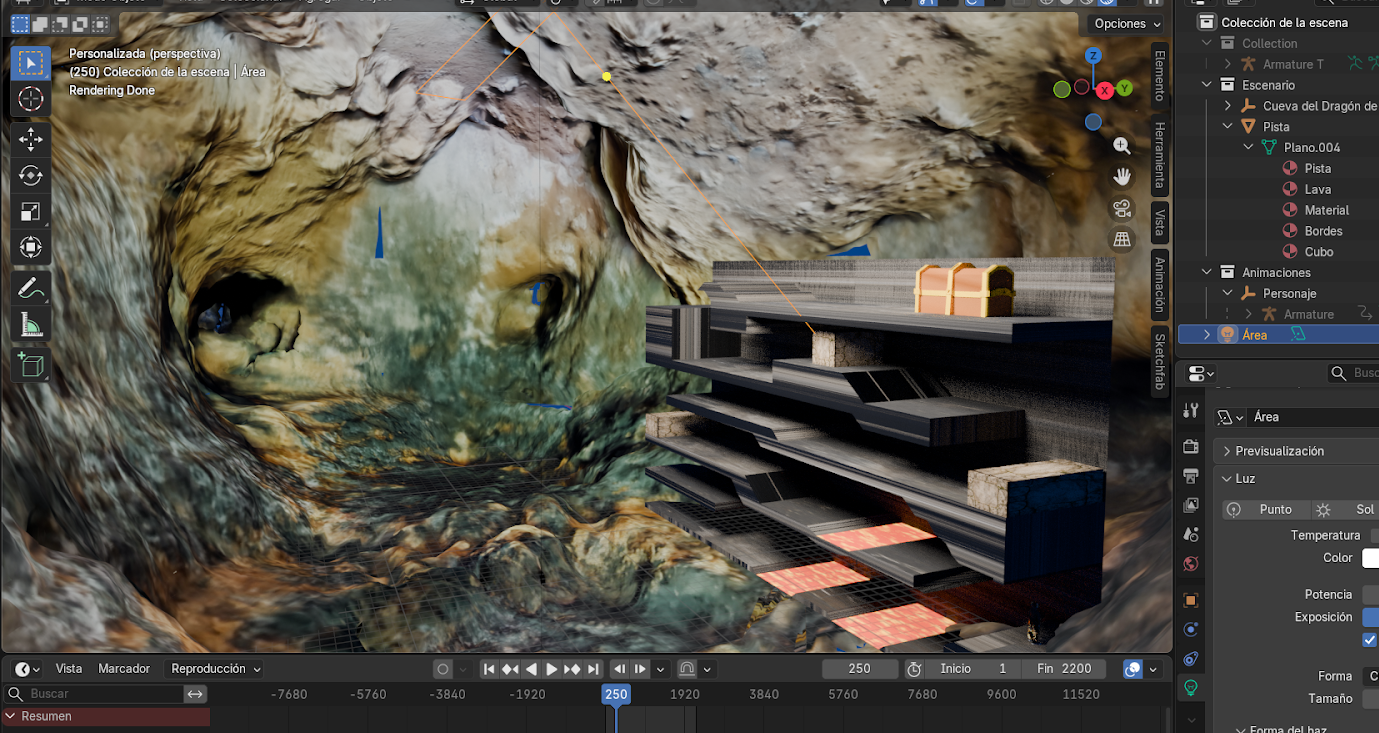This screenshot has width=1379, height=733.
Task: Click the white Color swatch for the light
Action: tap(1370, 558)
